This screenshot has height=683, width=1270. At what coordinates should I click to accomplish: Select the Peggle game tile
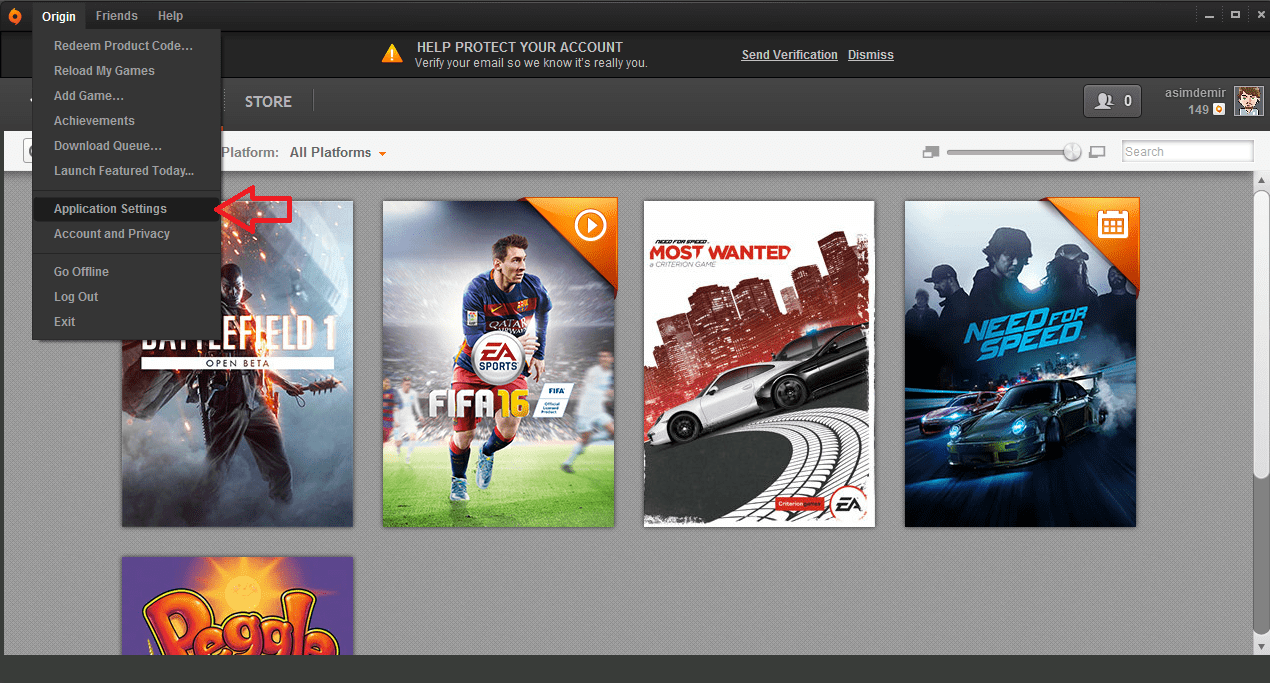[237, 606]
